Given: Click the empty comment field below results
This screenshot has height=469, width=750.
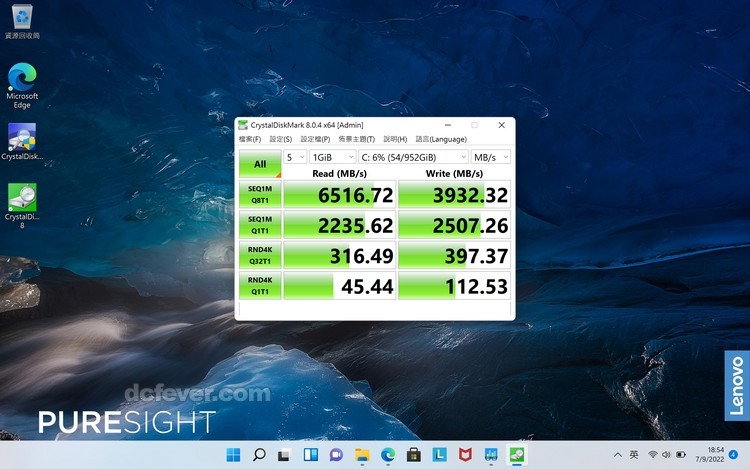Looking at the screenshot, I should pyautogui.click(x=375, y=308).
